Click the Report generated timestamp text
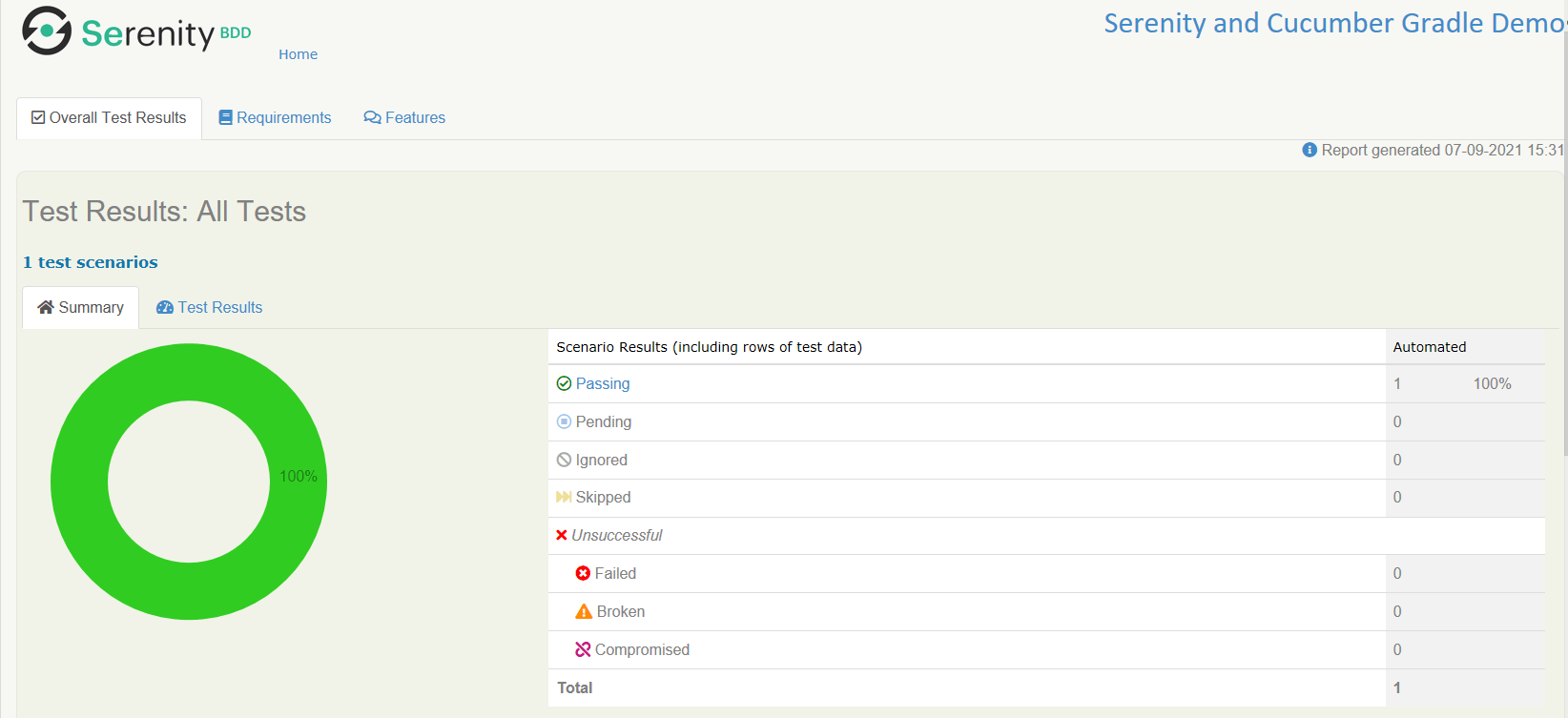Viewport: 1568px width, 718px height. click(1442, 150)
